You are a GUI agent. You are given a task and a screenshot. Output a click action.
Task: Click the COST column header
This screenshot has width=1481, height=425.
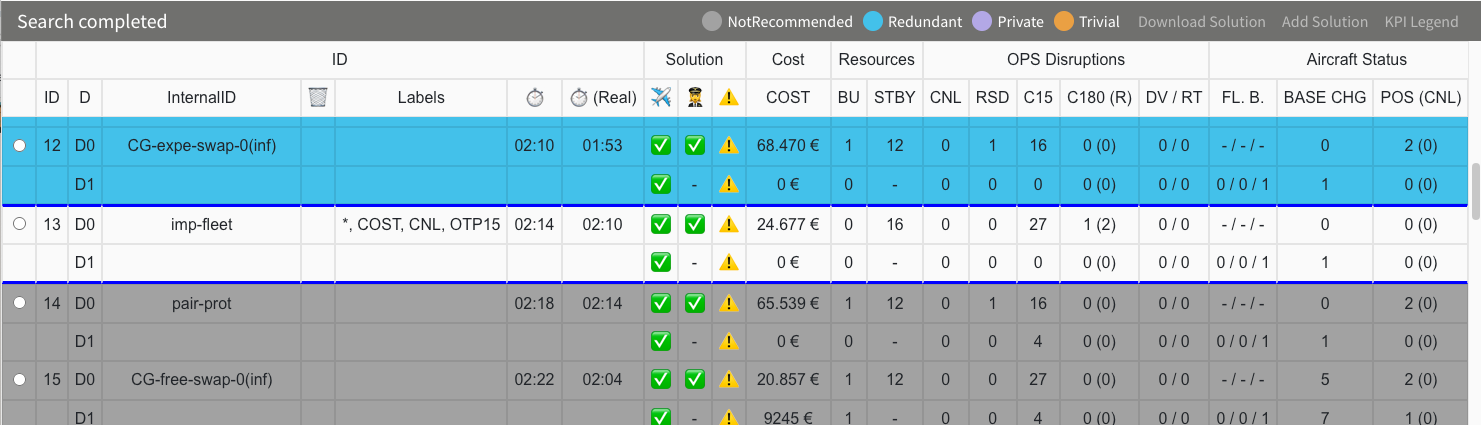click(x=788, y=98)
